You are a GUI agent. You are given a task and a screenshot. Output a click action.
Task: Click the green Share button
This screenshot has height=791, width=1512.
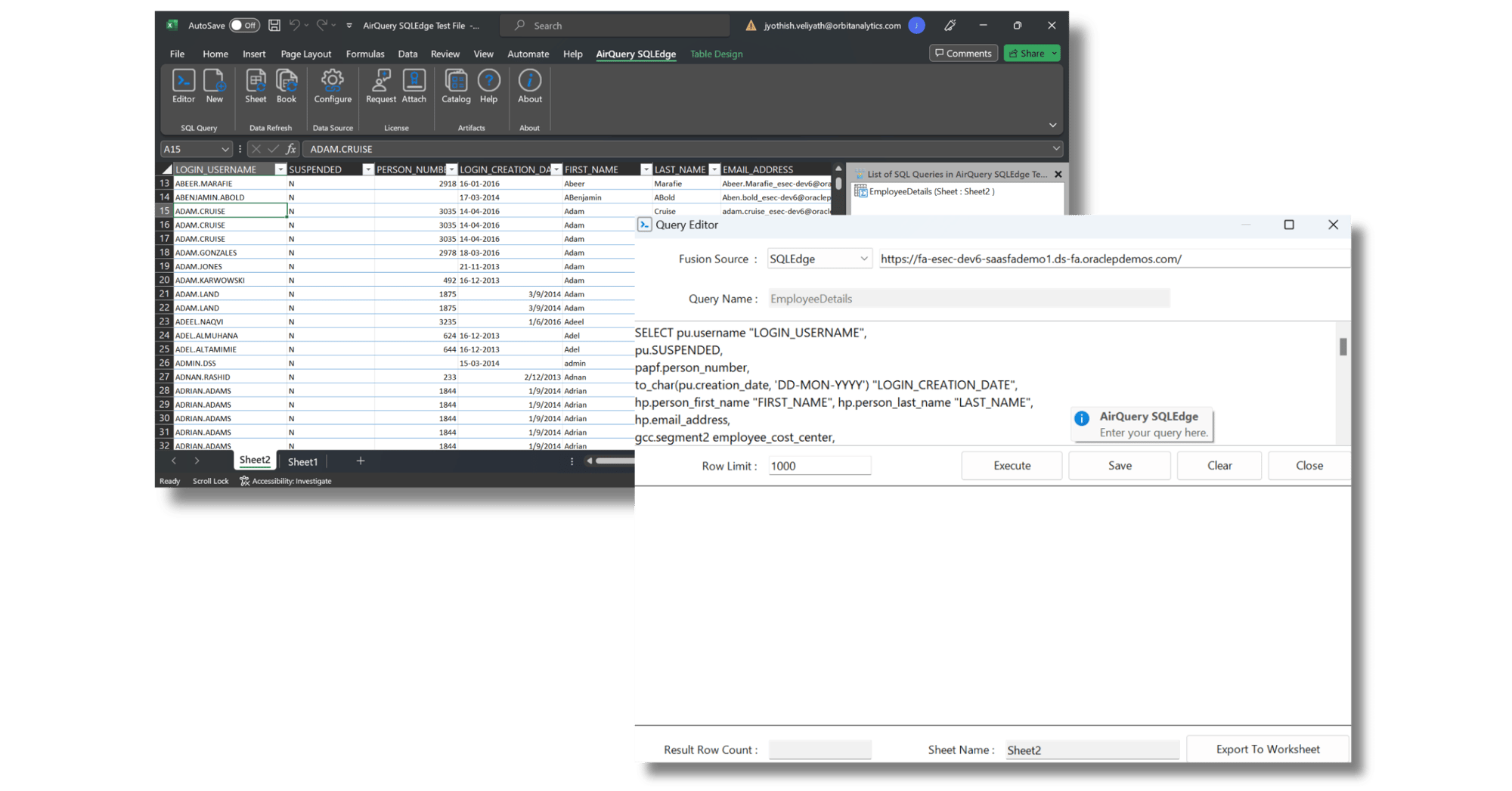point(1032,53)
